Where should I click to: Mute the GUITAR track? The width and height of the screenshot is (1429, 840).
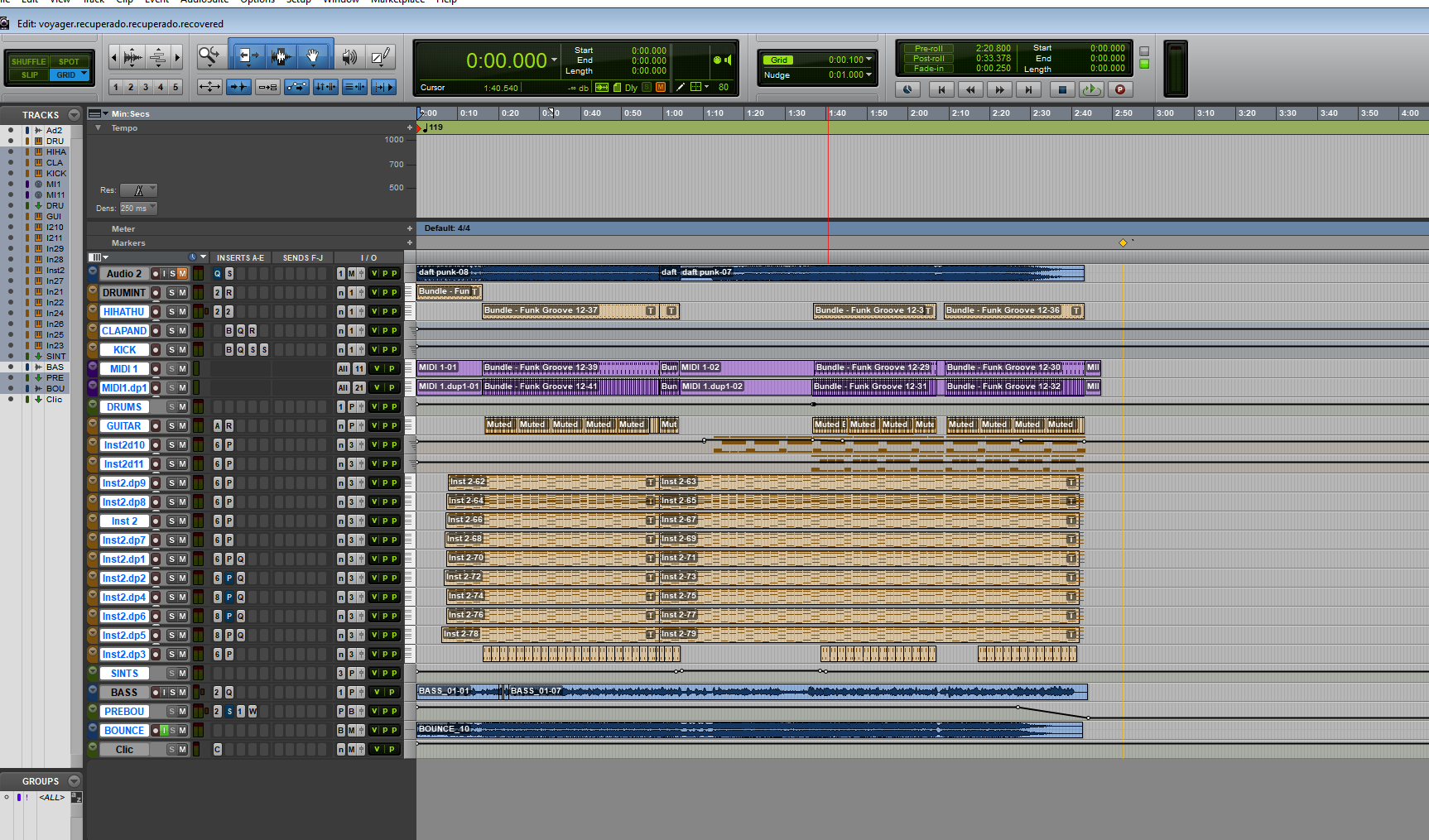182,426
